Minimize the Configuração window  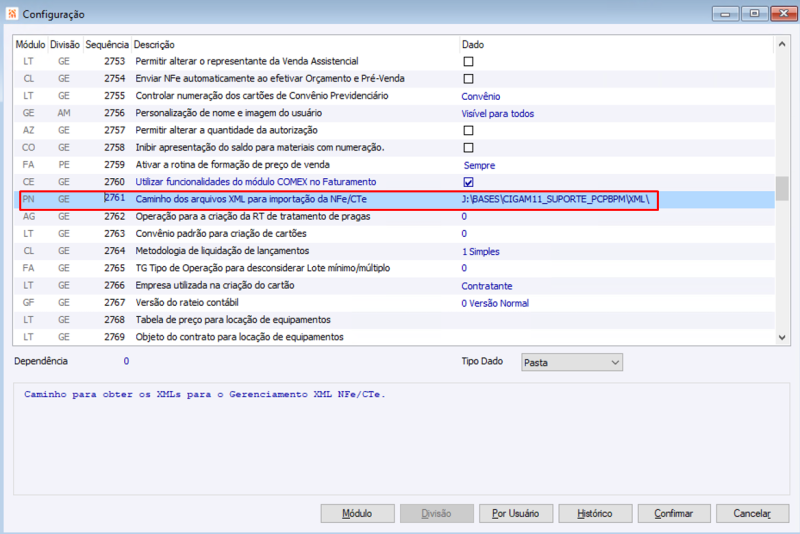tap(726, 13)
